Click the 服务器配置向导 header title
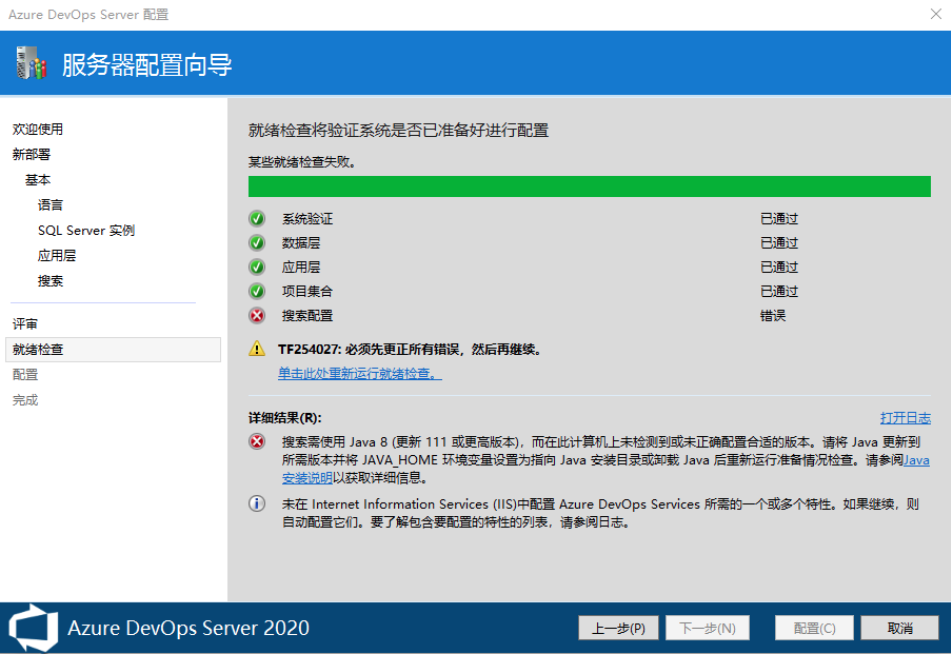 [x=147, y=65]
